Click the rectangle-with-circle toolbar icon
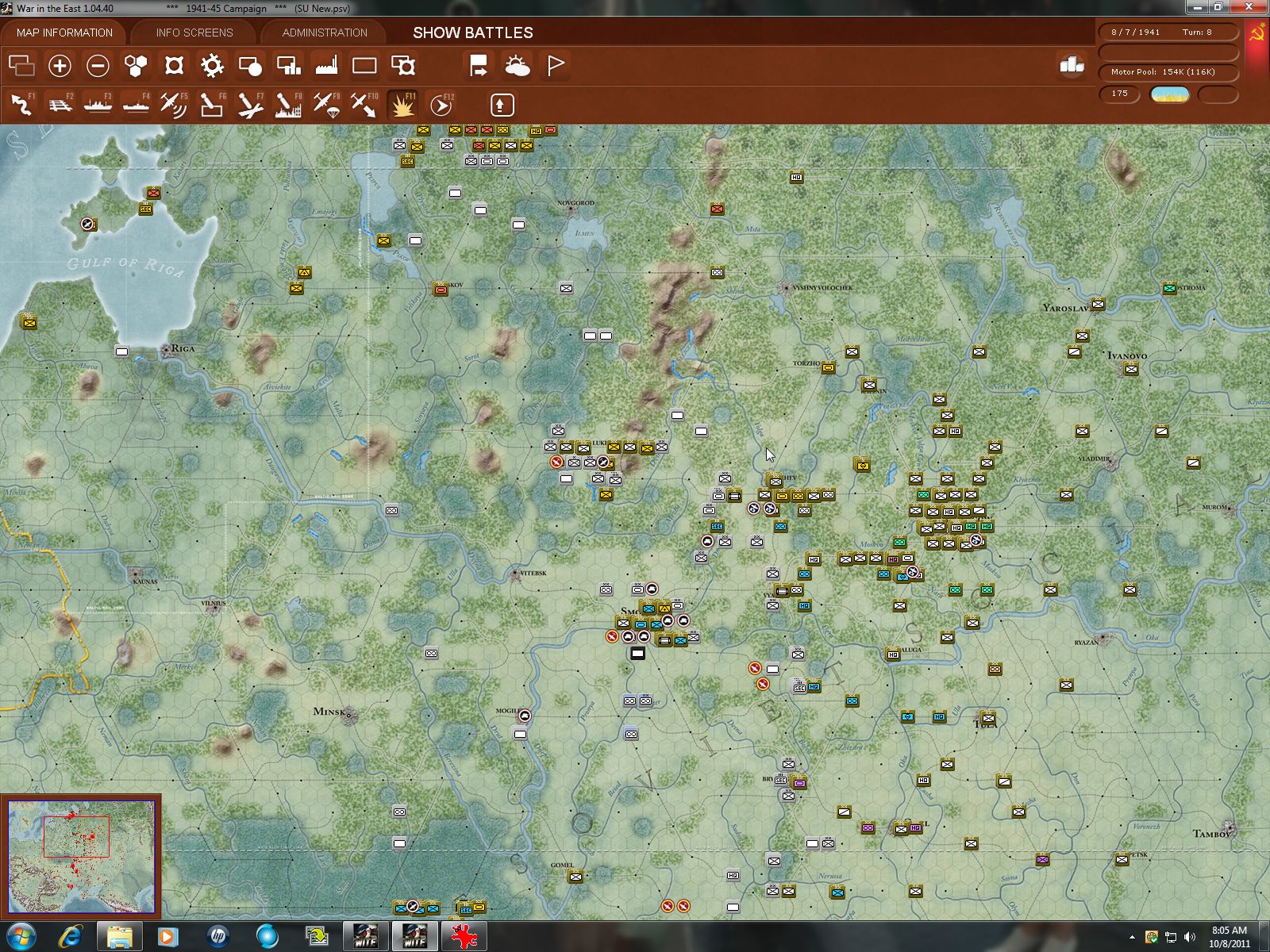 tap(251, 66)
